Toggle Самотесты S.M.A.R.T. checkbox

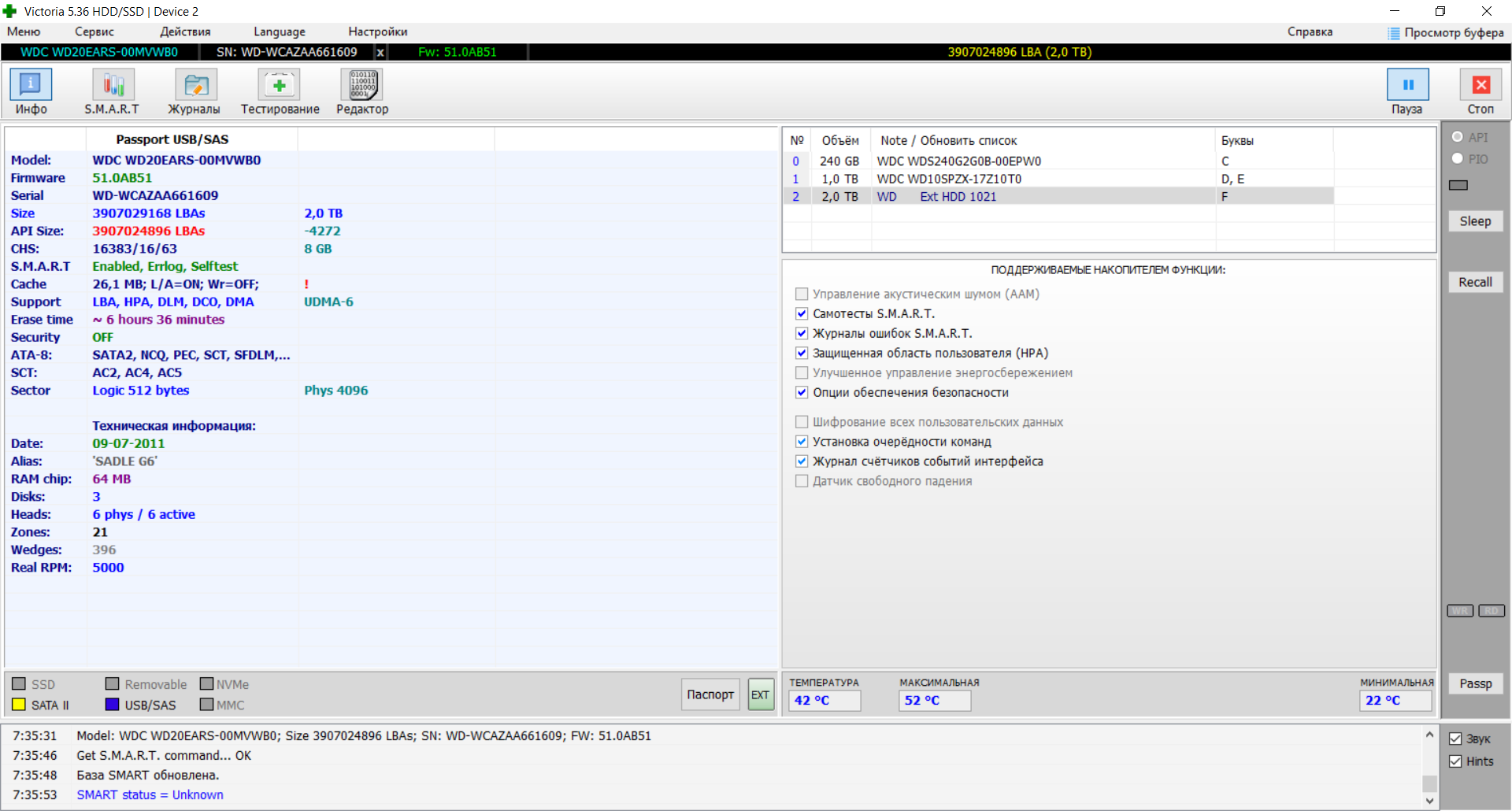(x=802, y=313)
